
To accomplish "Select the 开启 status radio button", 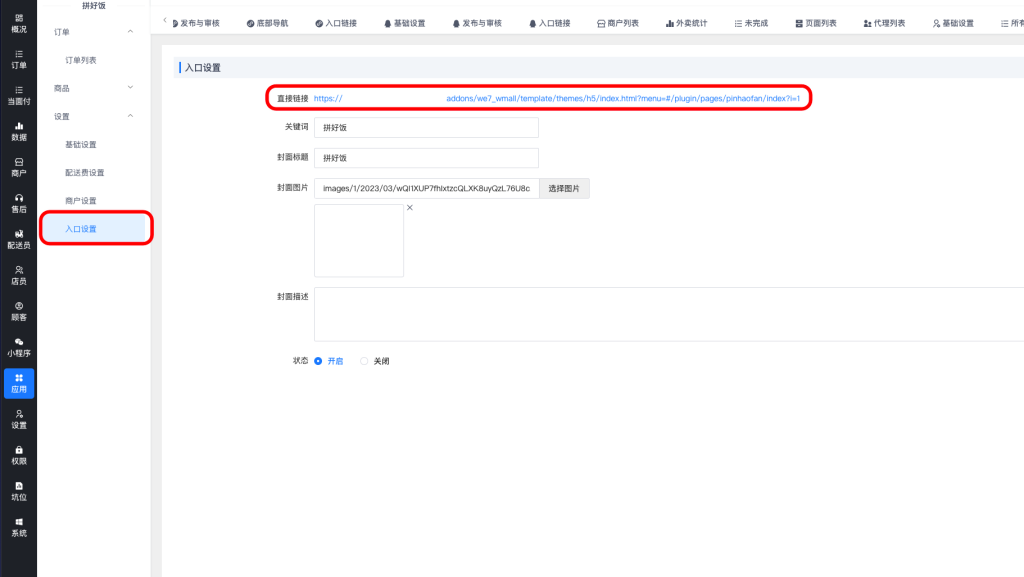I will coord(319,361).
